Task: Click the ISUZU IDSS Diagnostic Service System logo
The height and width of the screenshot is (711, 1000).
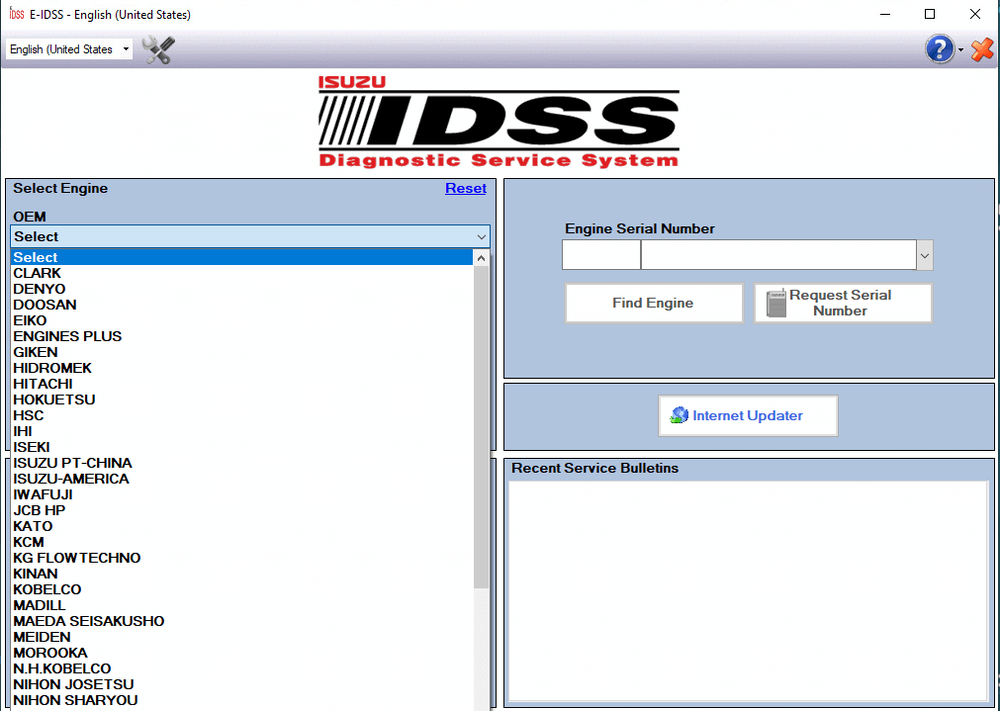Action: tap(498, 122)
